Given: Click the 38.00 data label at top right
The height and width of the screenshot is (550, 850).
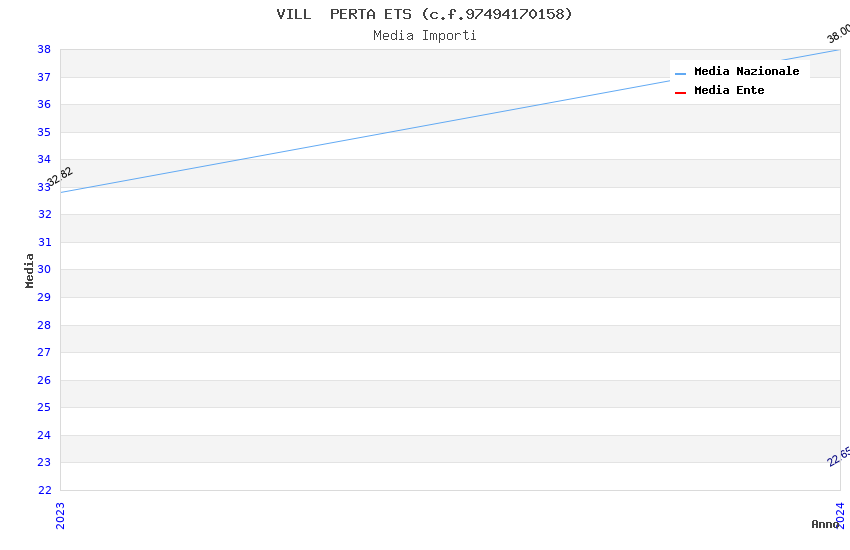Looking at the screenshot, I should (x=838, y=33).
